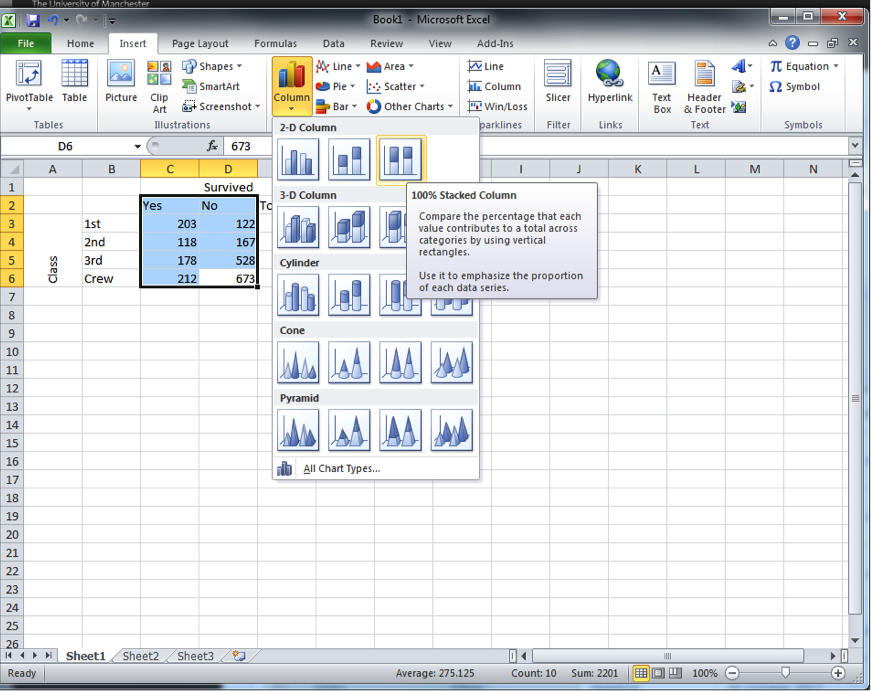Image resolution: width=871 pixels, height=691 pixels.
Task: Click the Symbol button
Action: point(795,87)
